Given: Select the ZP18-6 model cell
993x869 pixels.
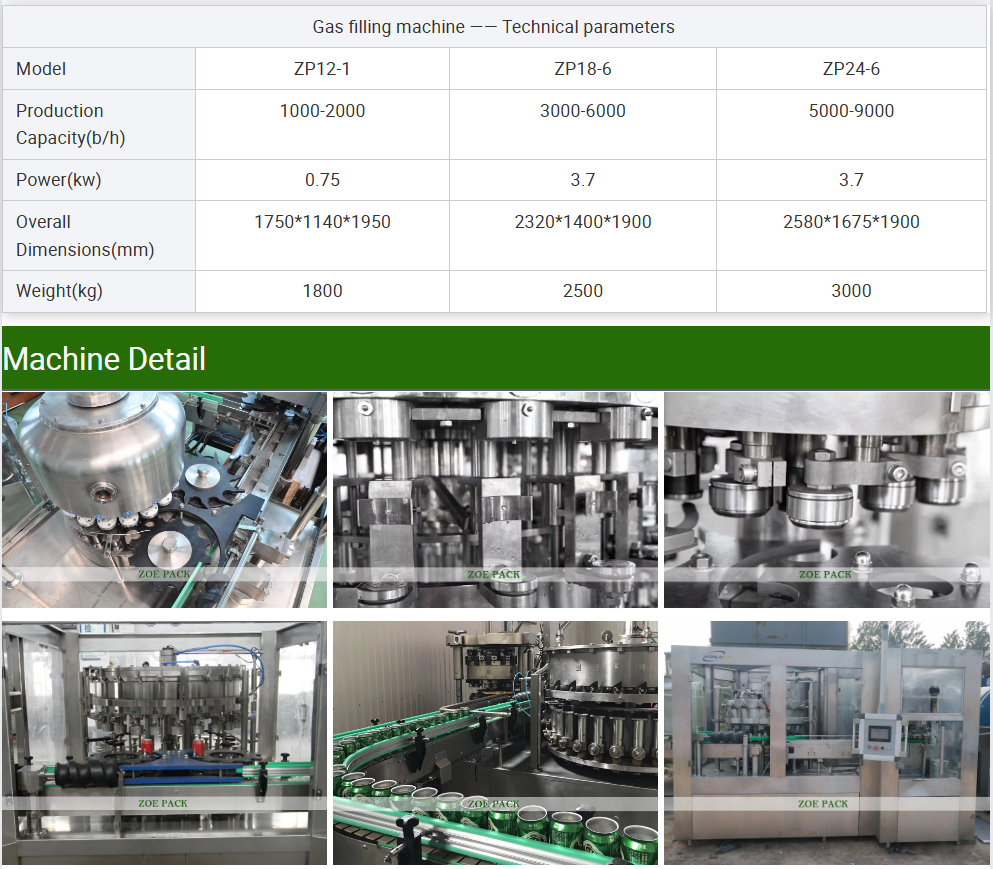Looking at the screenshot, I should (x=583, y=69).
